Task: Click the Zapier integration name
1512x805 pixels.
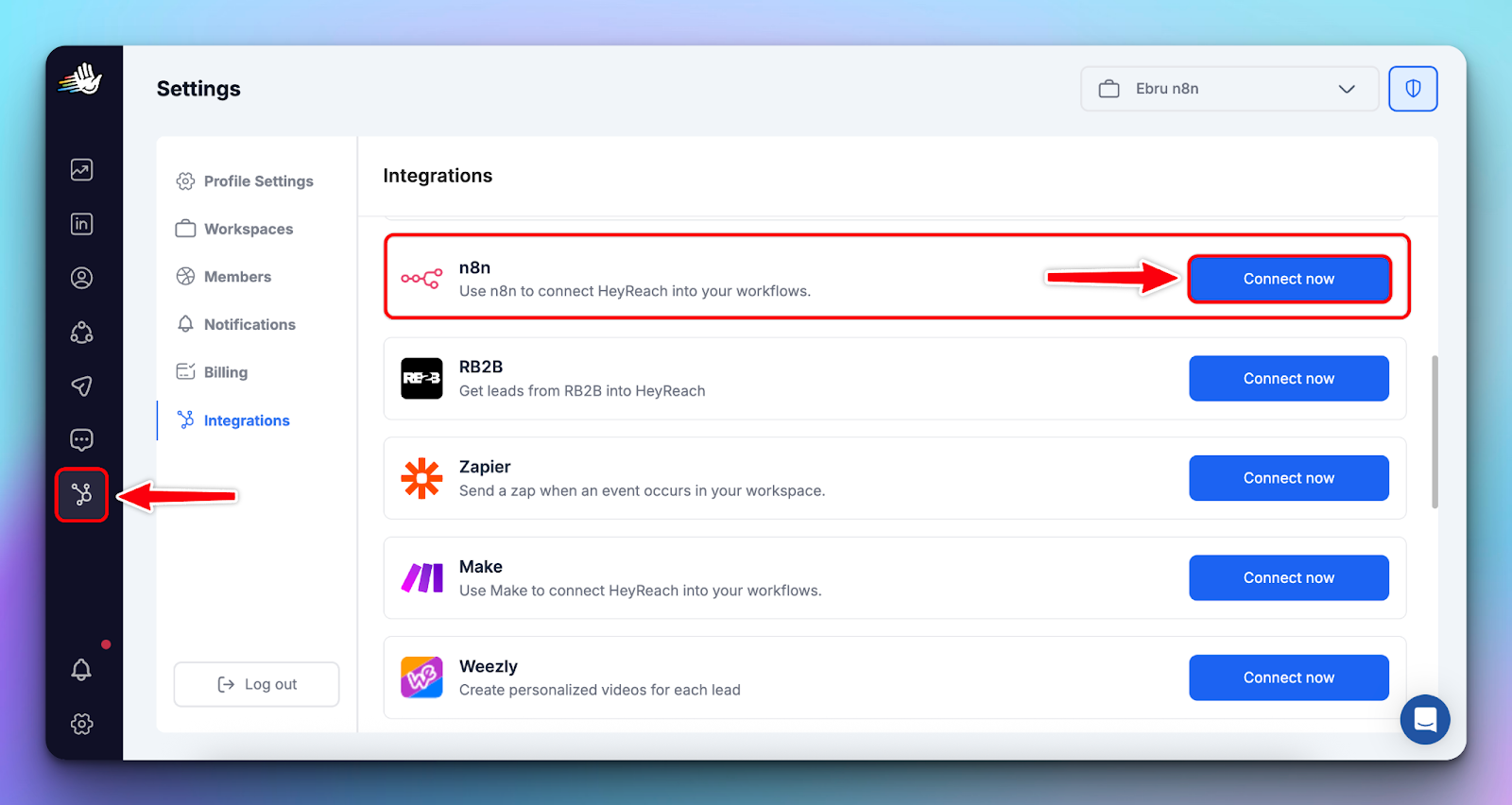Action: click(x=485, y=467)
